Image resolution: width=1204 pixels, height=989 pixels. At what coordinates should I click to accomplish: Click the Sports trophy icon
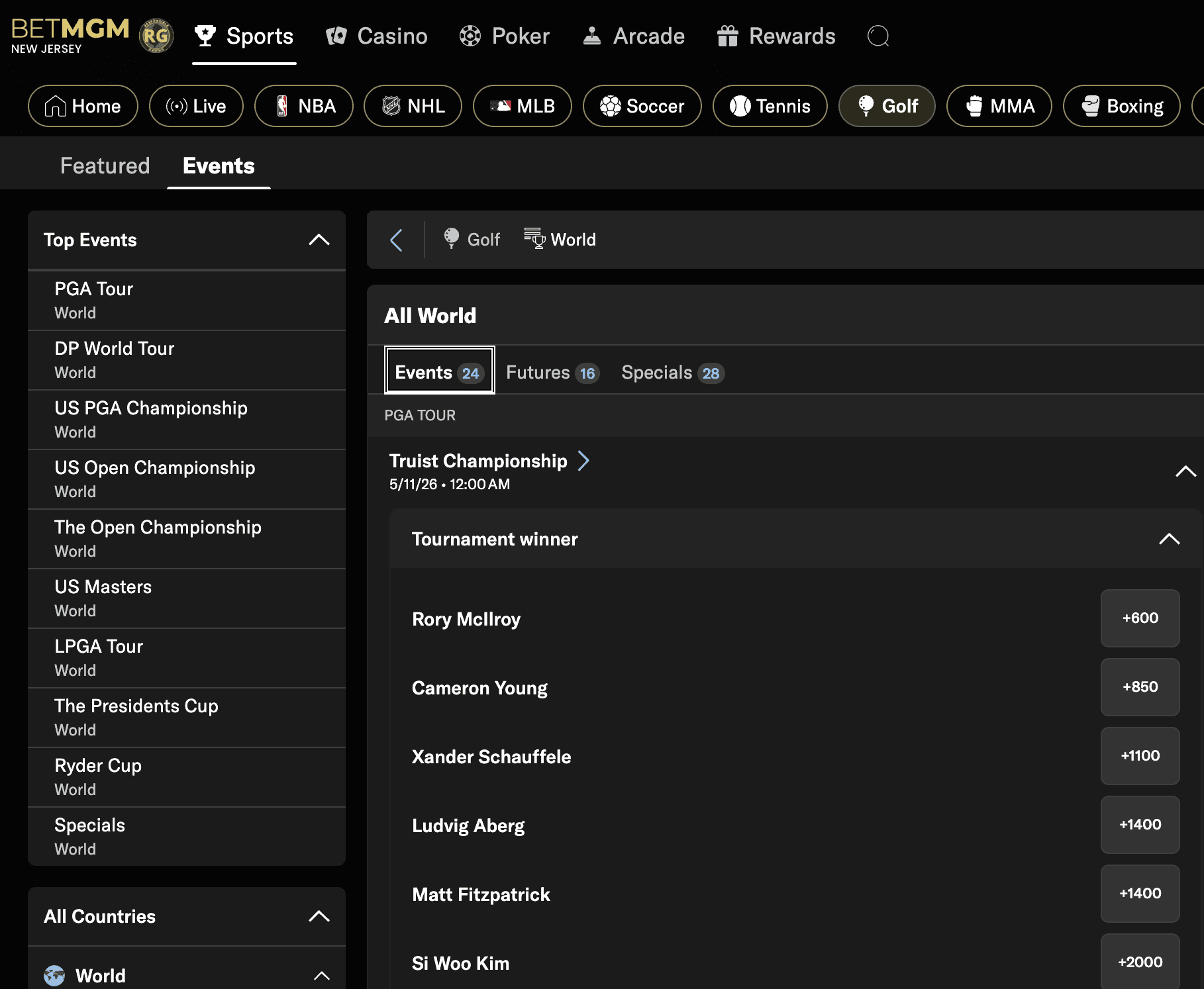[x=205, y=36]
